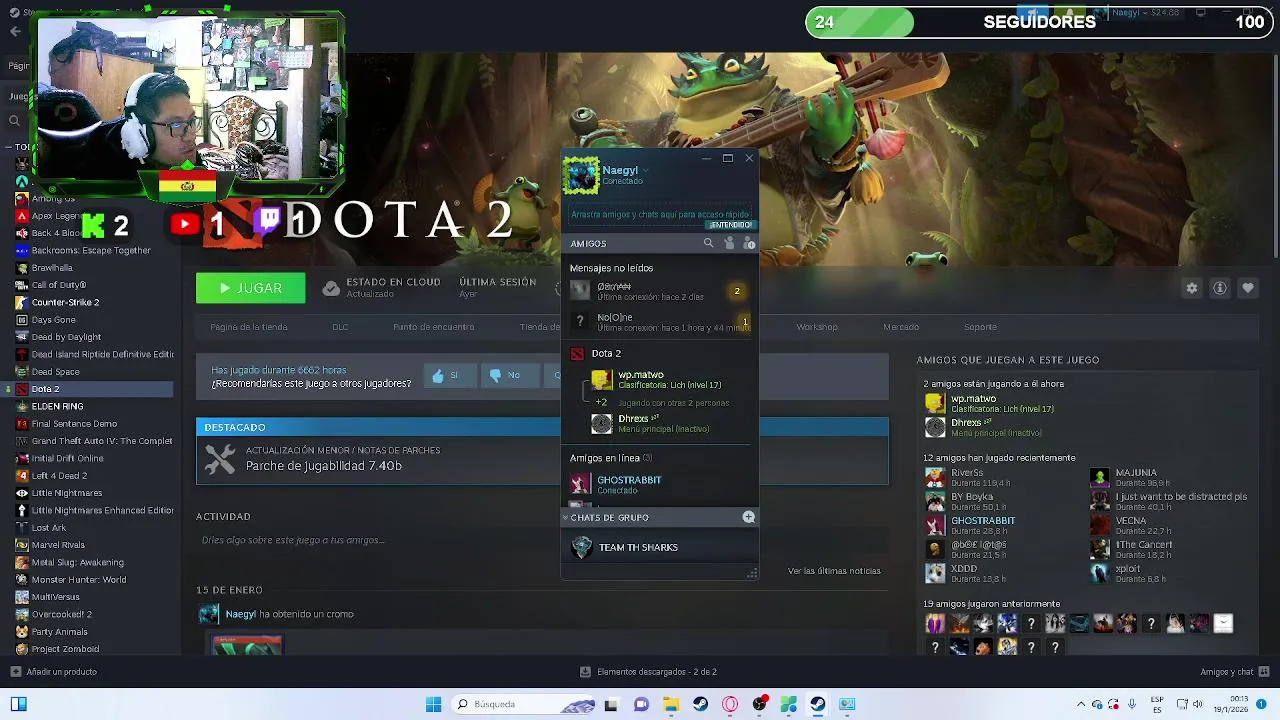
Task: Open the game settings gear icon
Action: [x=1192, y=288]
